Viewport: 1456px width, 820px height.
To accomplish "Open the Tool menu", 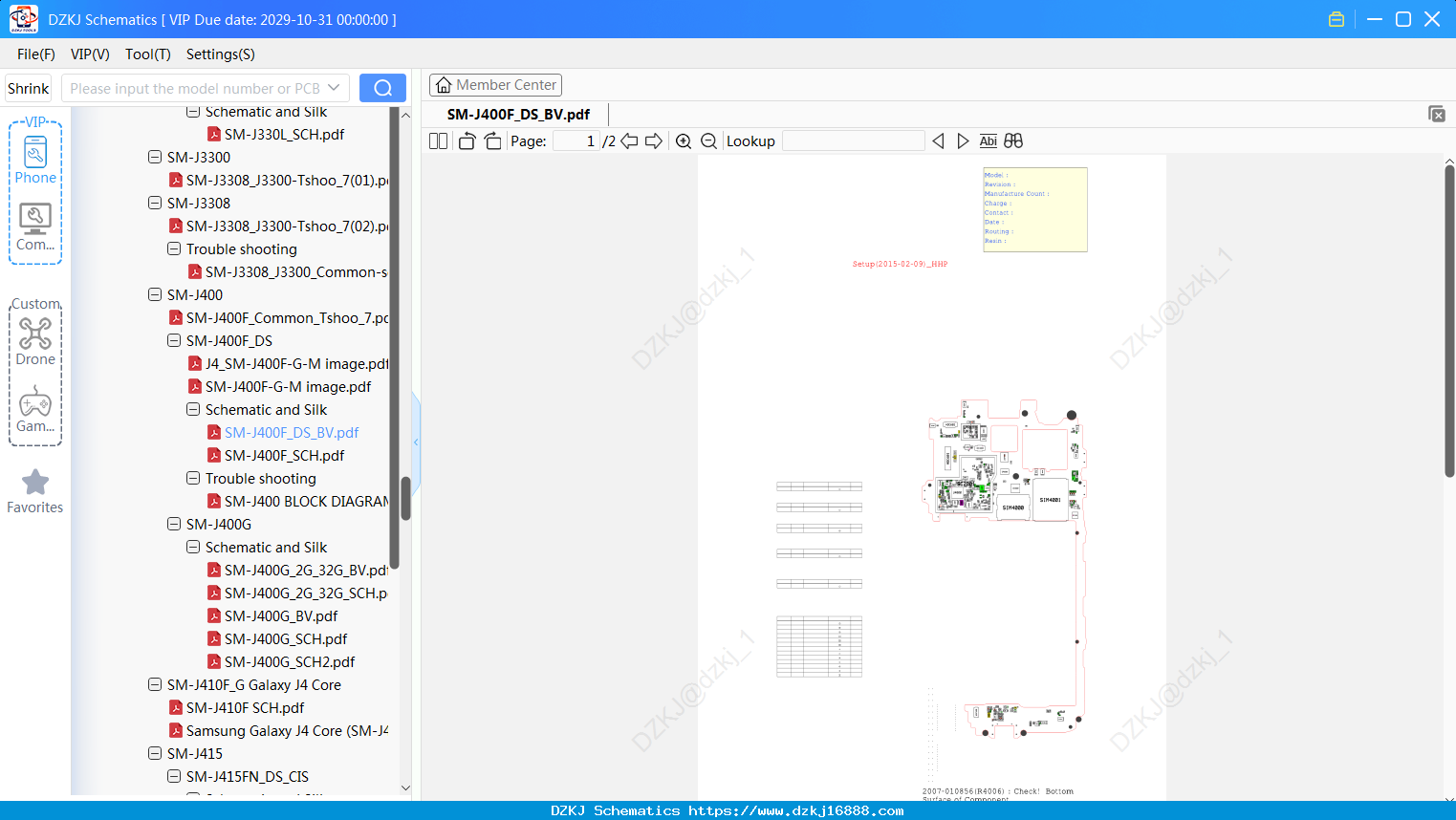I will tap(148, 54).
